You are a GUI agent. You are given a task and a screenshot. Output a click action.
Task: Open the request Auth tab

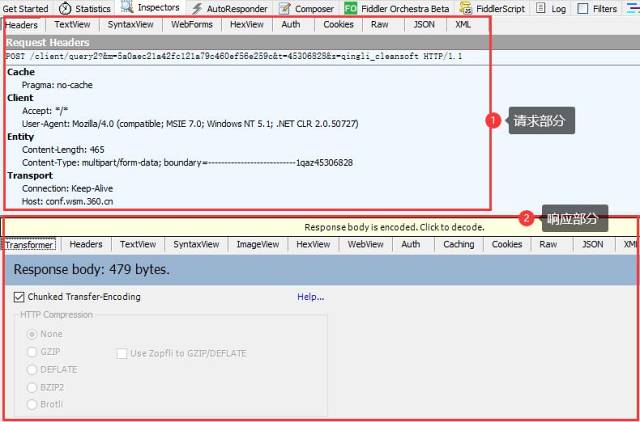click(x=291, y=24)
